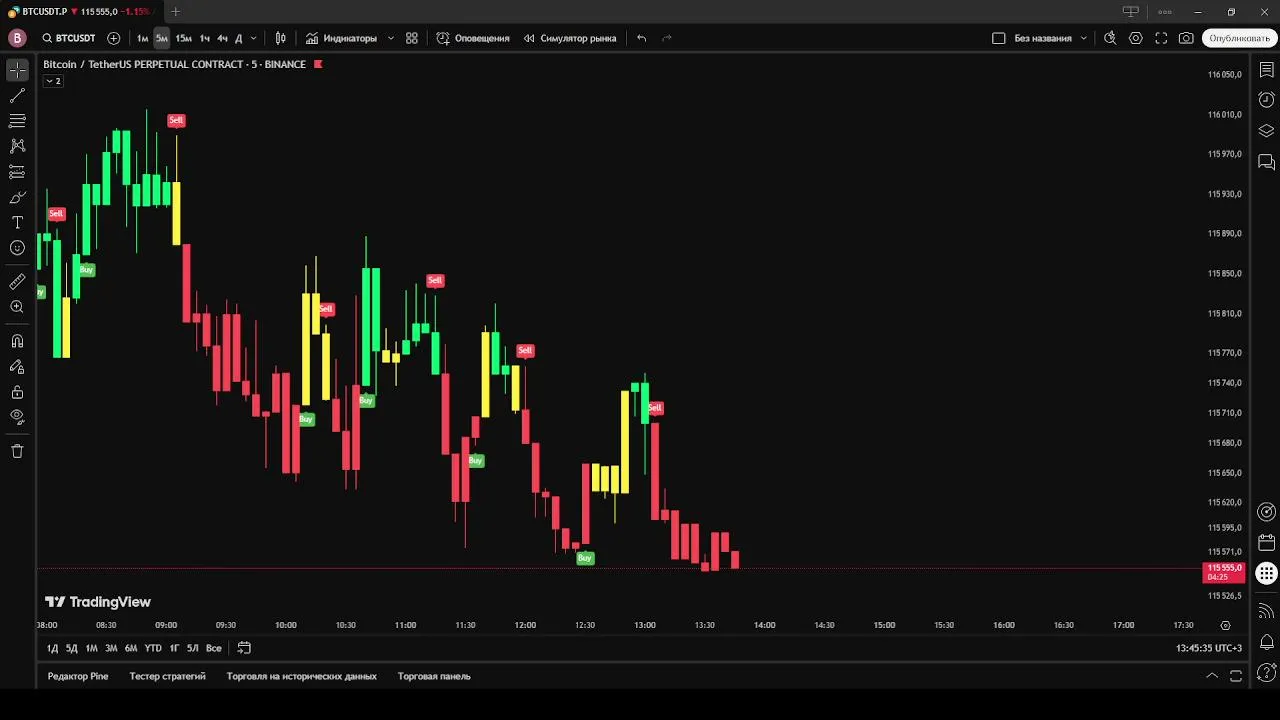Hide all drawings with the eye icon

click(x=17, y=417)
